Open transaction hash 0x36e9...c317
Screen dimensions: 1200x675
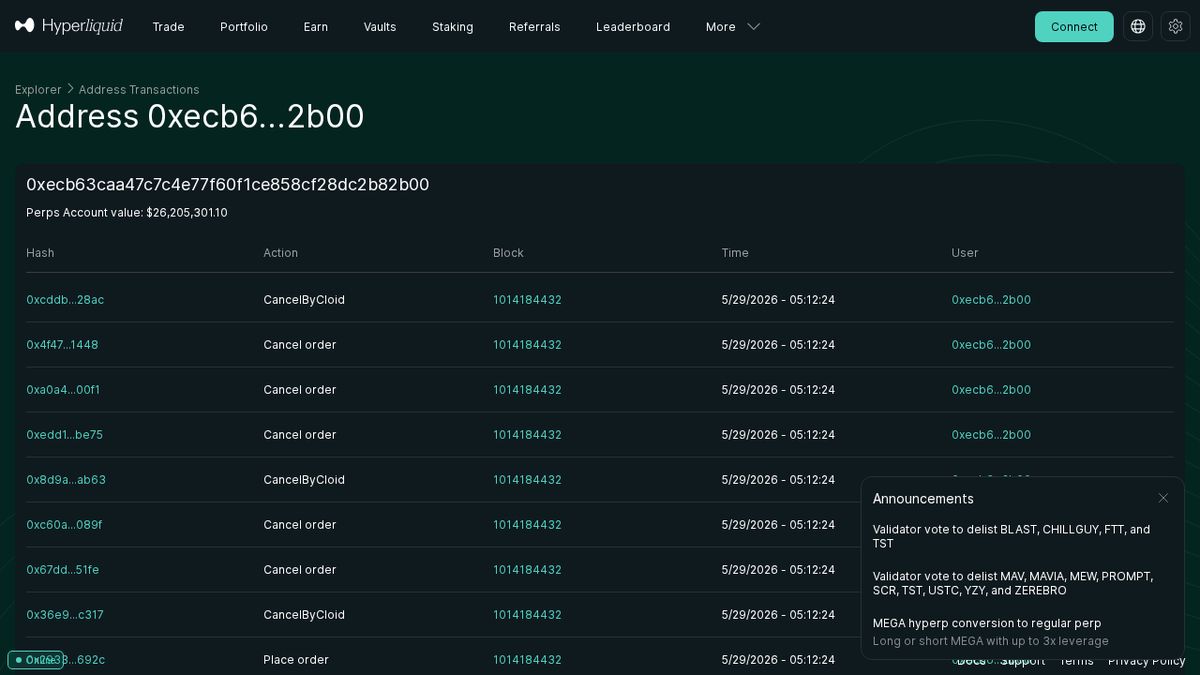[x=65, y=615]
